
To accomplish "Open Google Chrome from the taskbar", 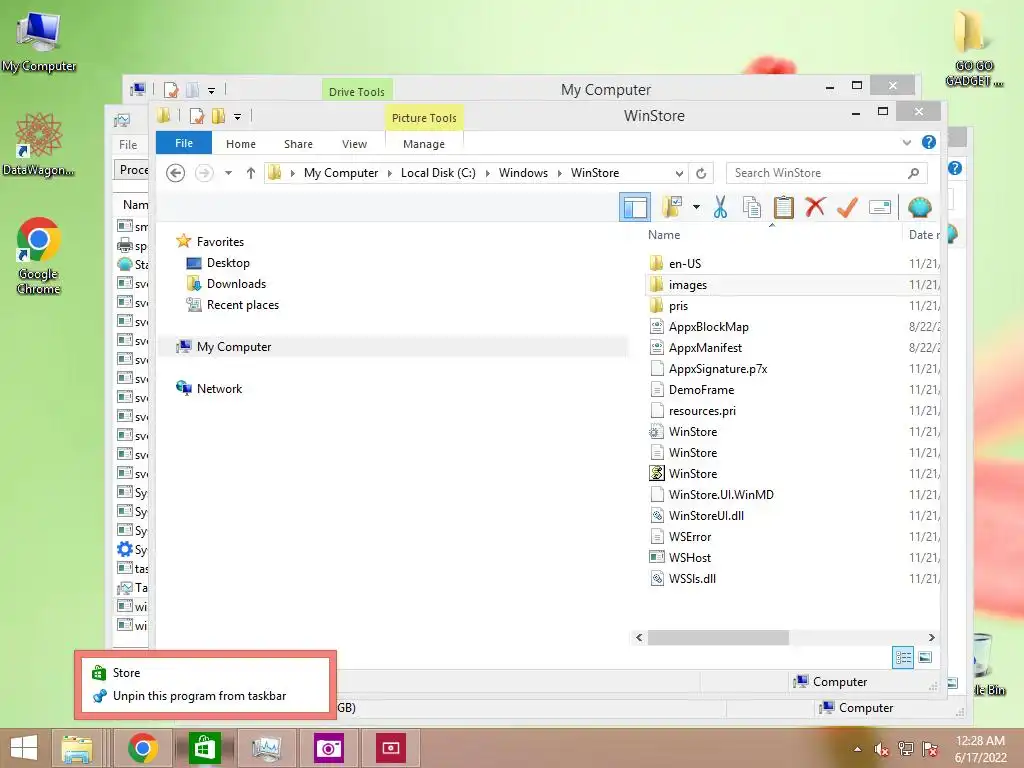I will click(142, 748).
